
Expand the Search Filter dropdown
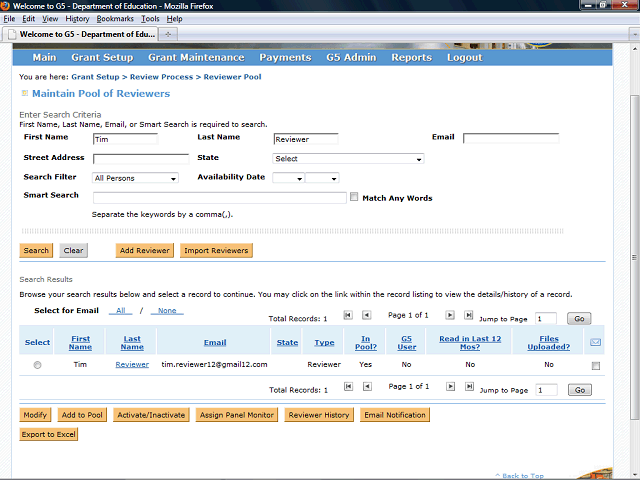tap(135, 178)
